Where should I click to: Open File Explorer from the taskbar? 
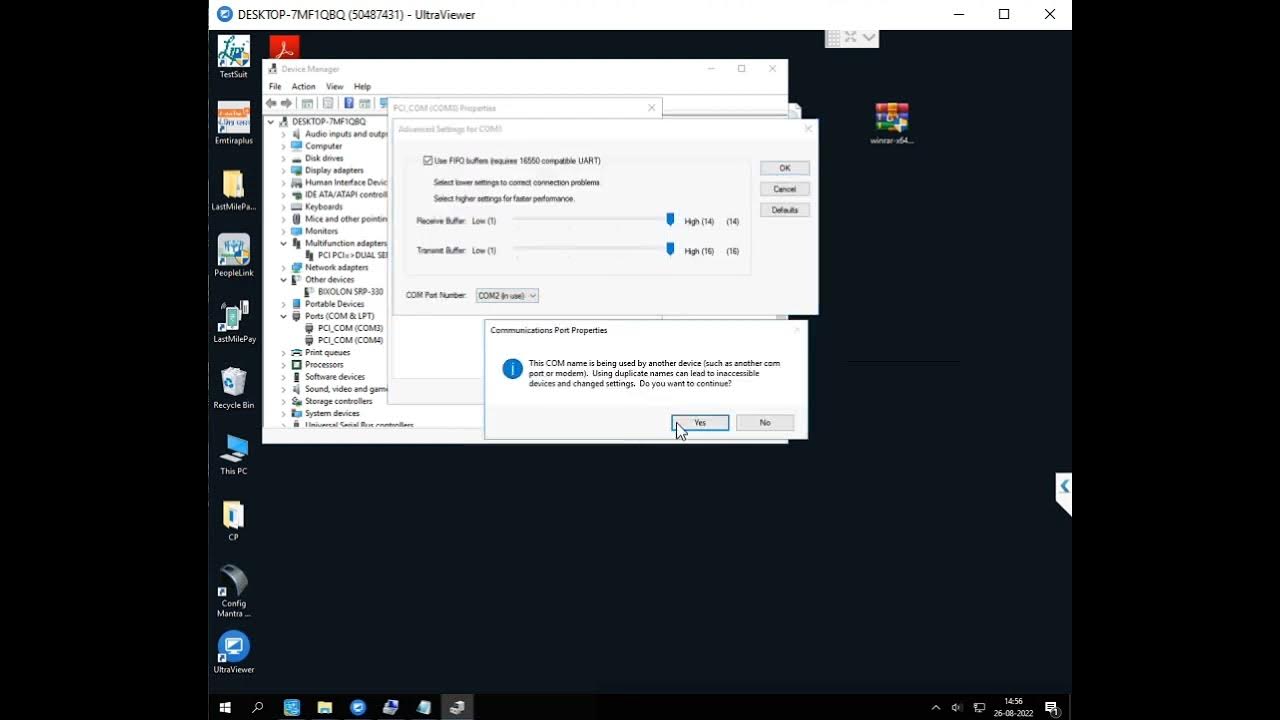(x=325, y=707)
